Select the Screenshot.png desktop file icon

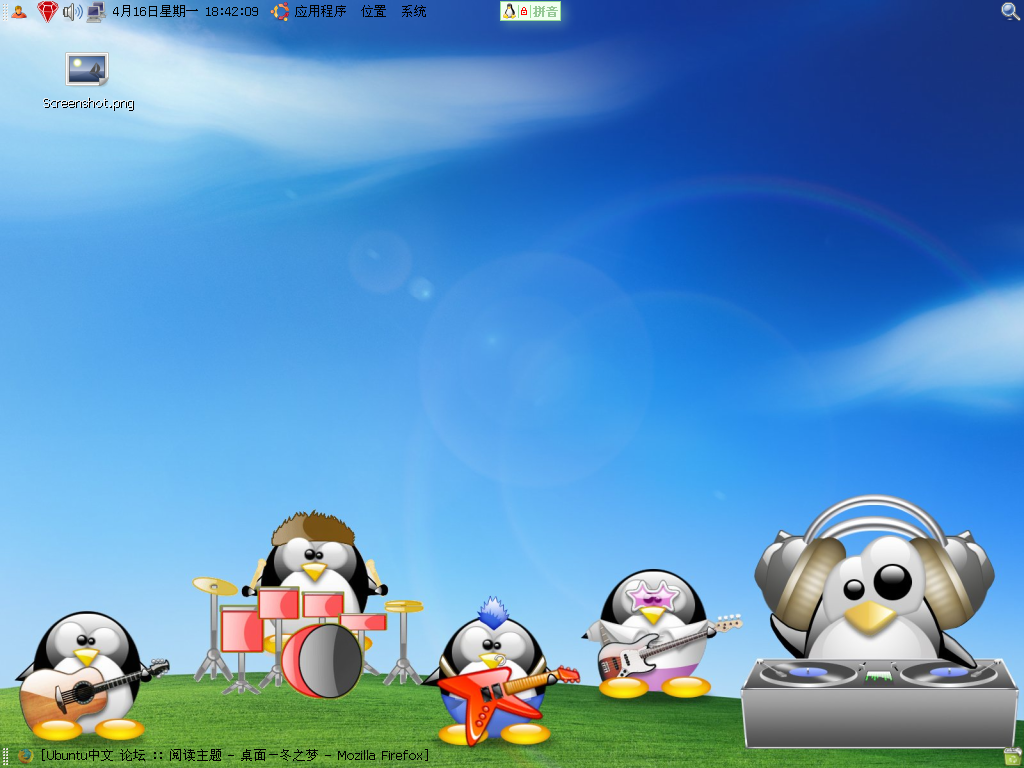tap(87, 69)
